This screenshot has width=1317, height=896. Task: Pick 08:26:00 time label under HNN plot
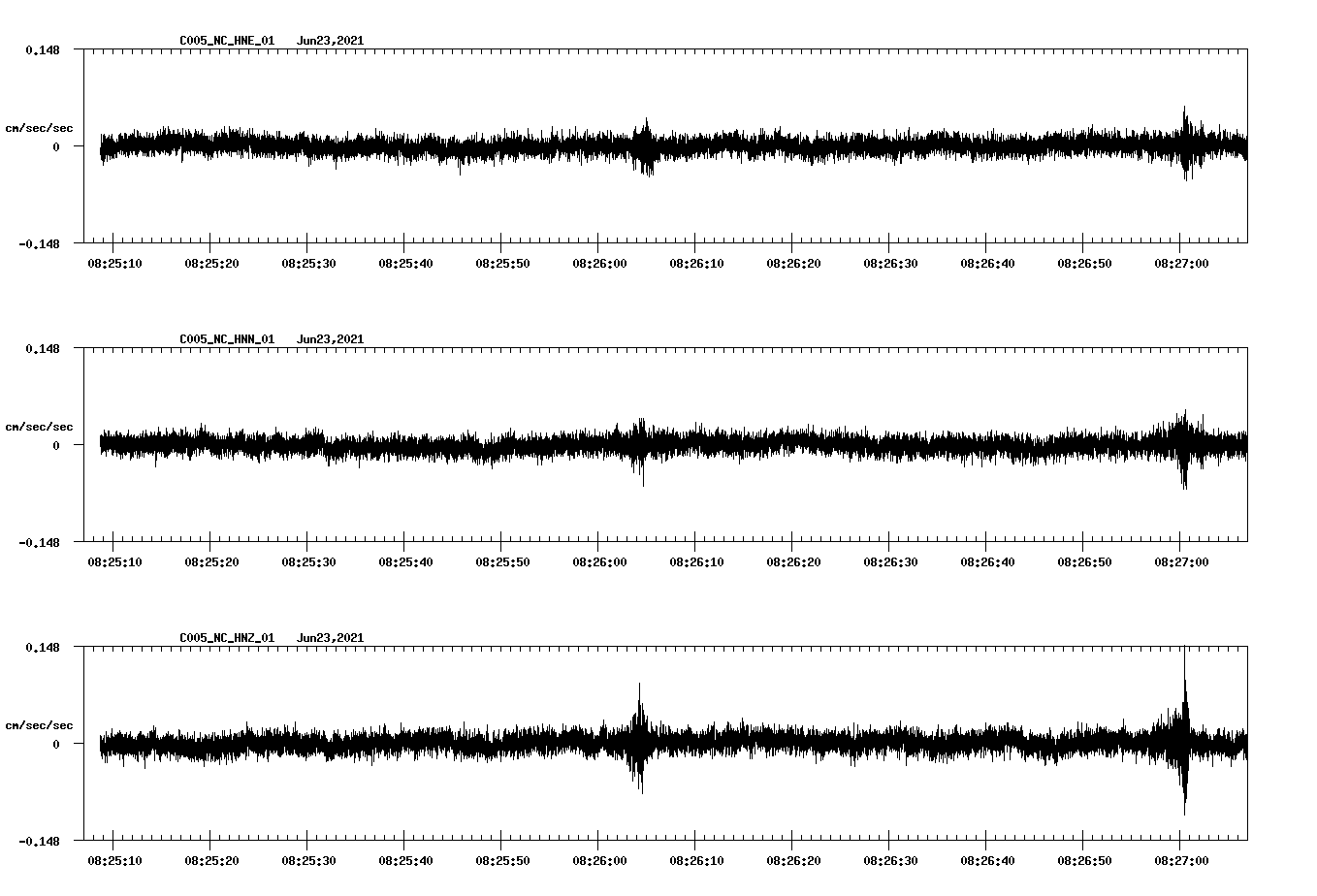pyautogui.click(x=599, y=561)
